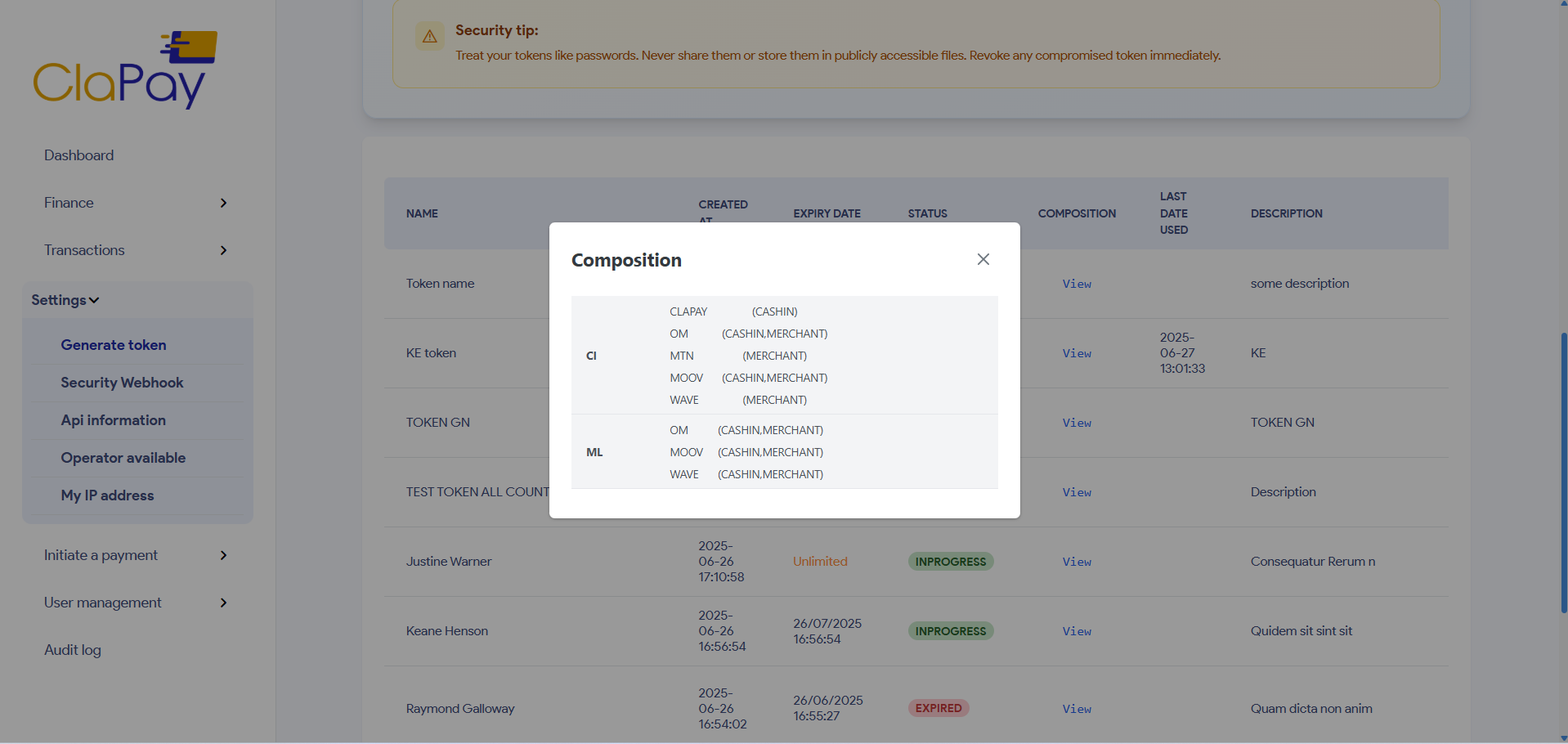Expand the Finance section in the sidebar
The height and width of the screenshot is (744, 1568).
coord(68,203)
